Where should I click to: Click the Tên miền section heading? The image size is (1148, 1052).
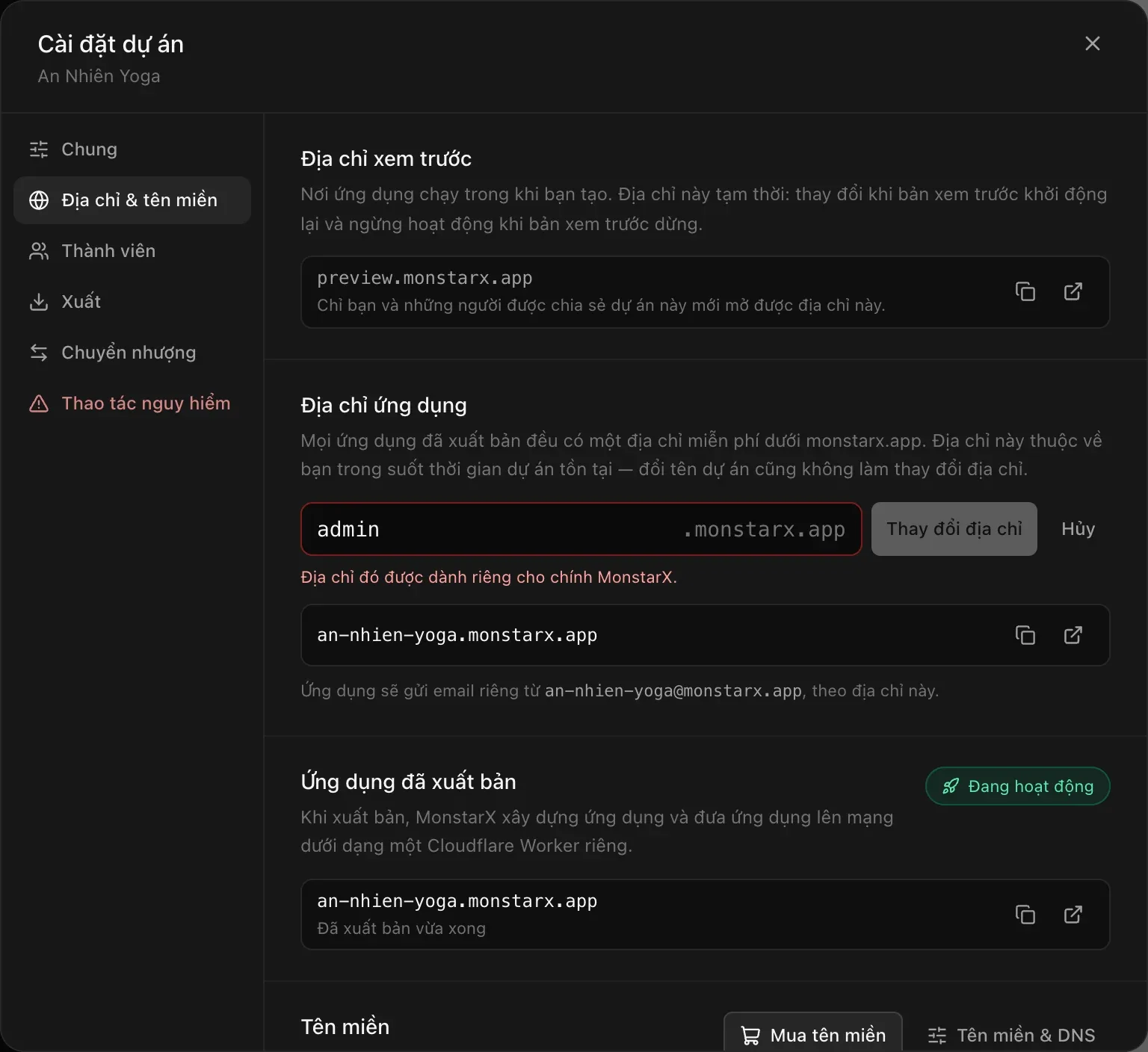(345, 1027)
